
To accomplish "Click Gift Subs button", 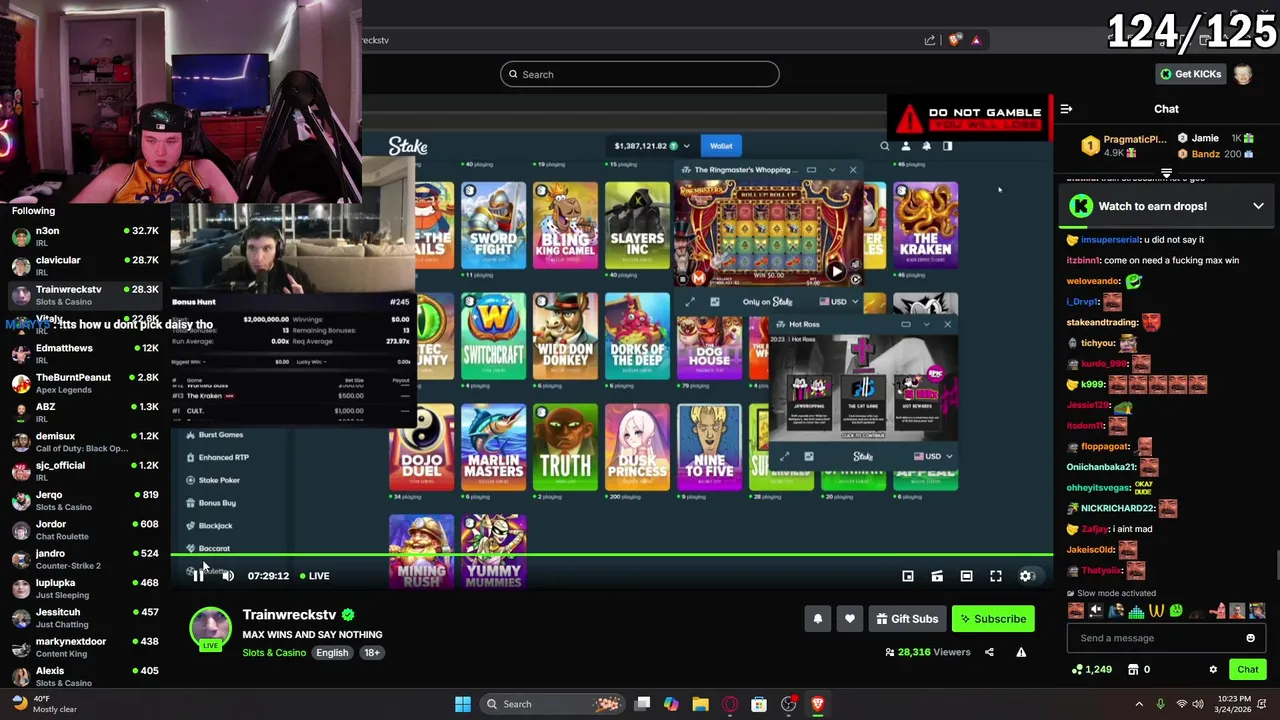I will 906,619.
